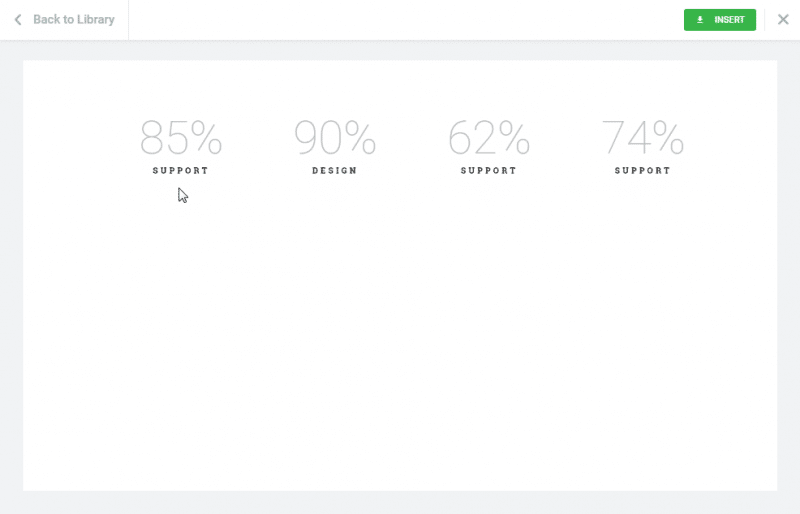The height and width of the screenshot is (514, 800).
Task: Click the DESIGN label under 90%
Action: pyautogui.click(x=335, y=170)
